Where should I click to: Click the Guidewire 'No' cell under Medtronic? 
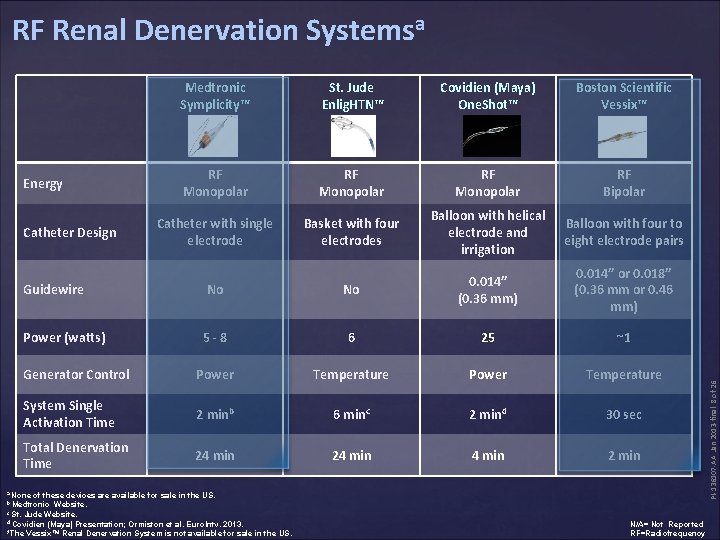[215, 289]
